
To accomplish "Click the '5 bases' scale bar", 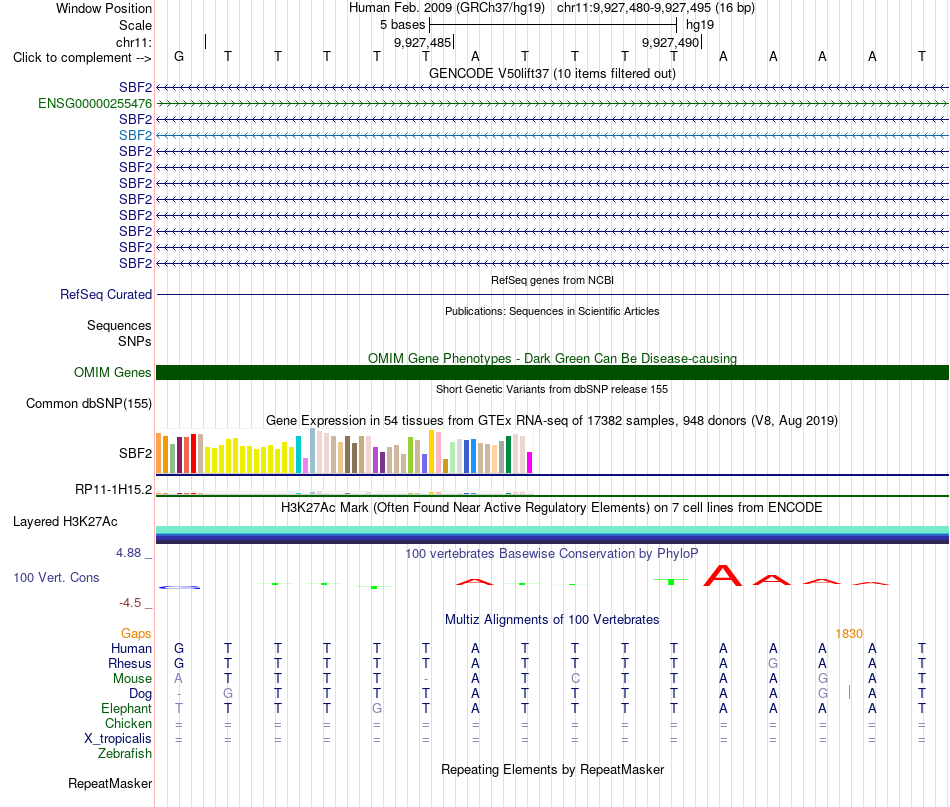I will (552, 25).
